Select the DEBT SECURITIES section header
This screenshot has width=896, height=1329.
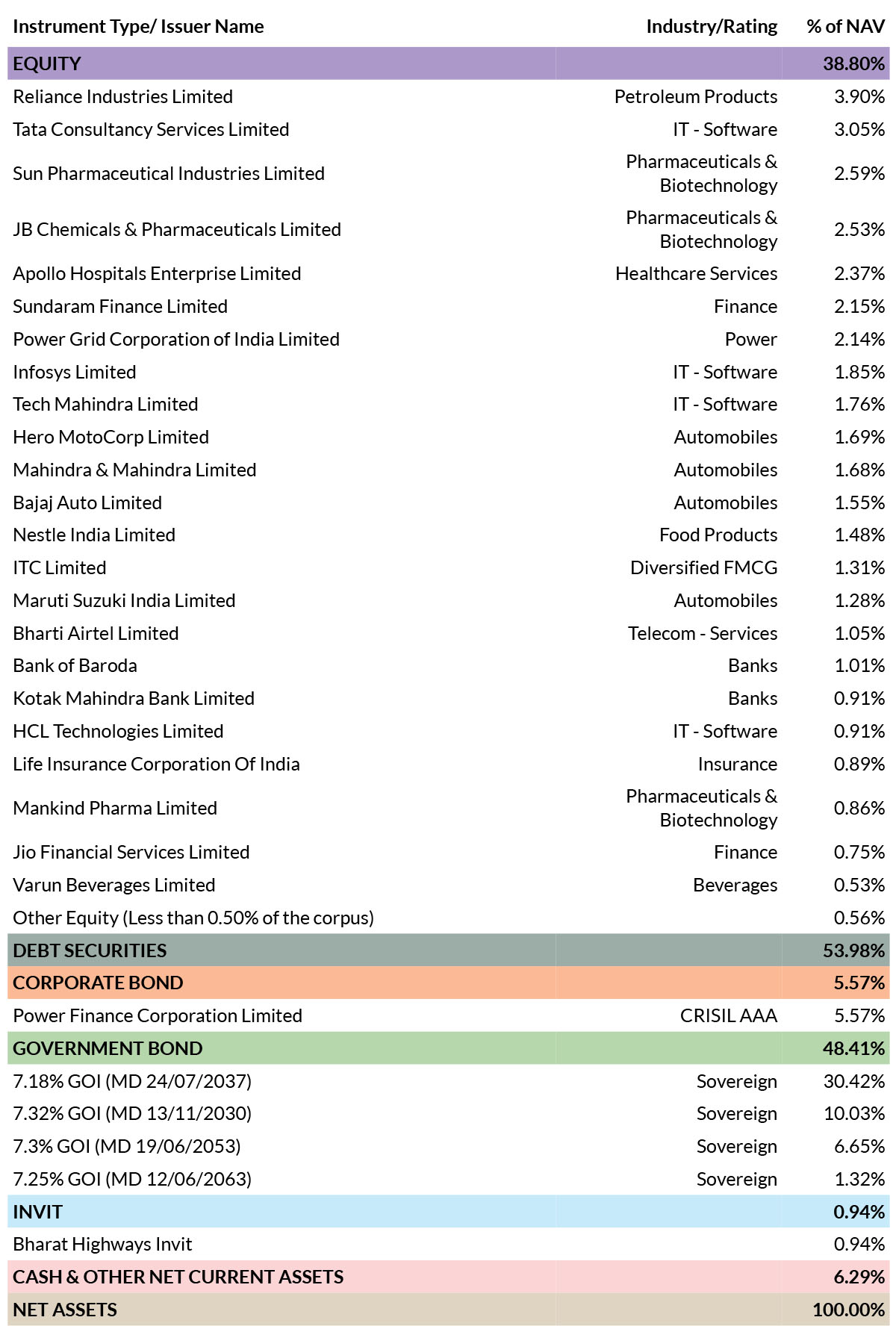[x=448, y=950]
